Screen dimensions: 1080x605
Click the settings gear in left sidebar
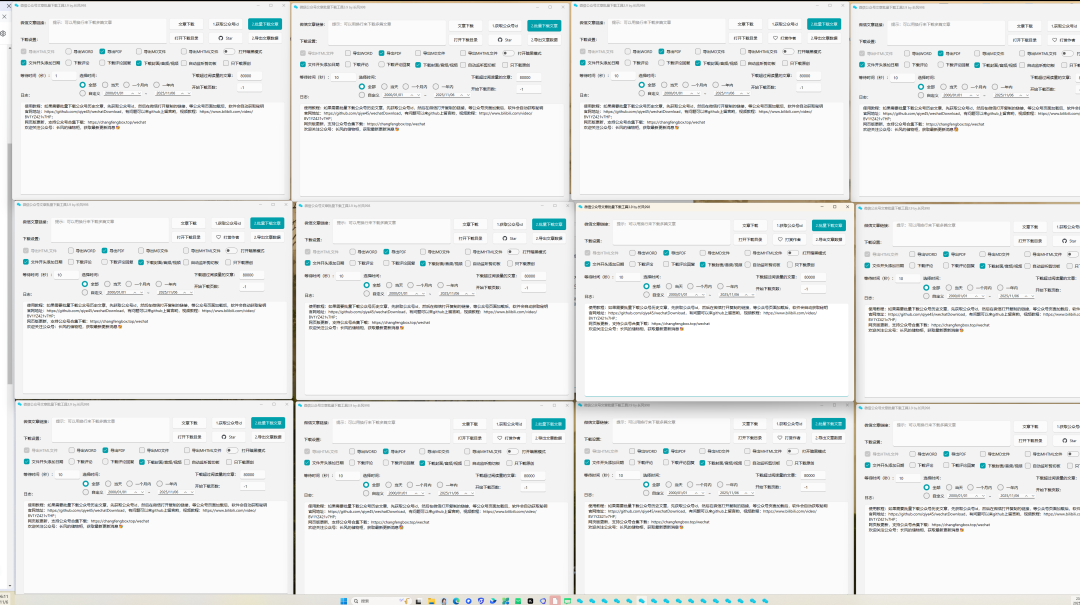coord(3,33)
